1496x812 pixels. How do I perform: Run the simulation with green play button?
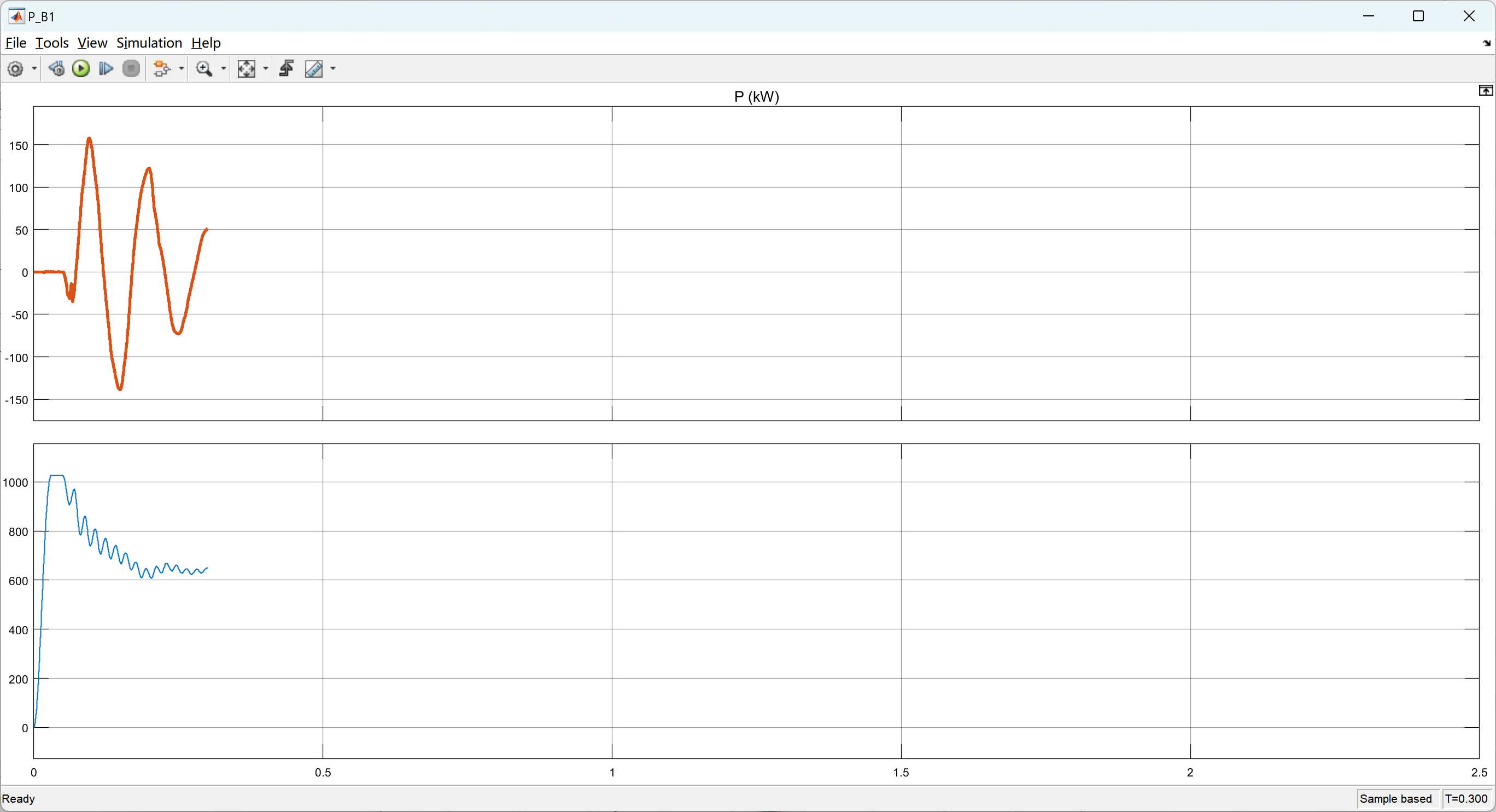[x=81, y=69]
